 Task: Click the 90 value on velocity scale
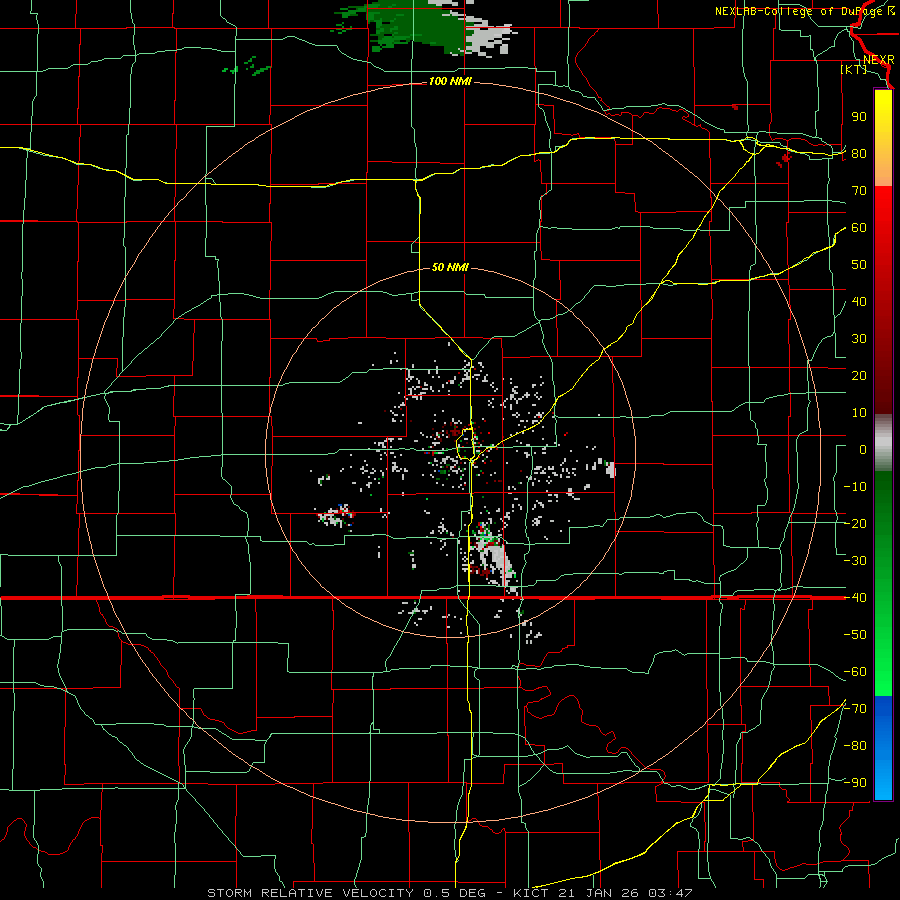(859, 117)
